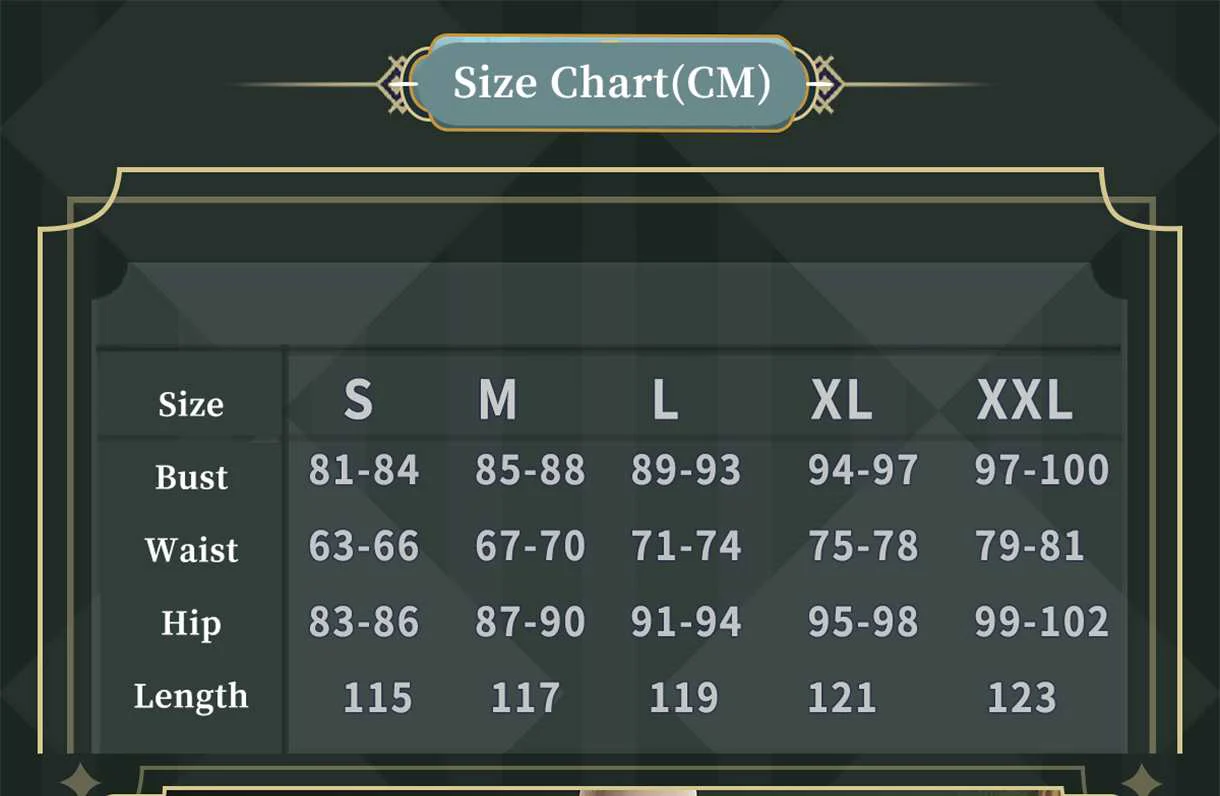Viewport: 1220px width, 796px height.
Task: Click the Length row label
Action: pyautogui.click(x=191, y=696)
